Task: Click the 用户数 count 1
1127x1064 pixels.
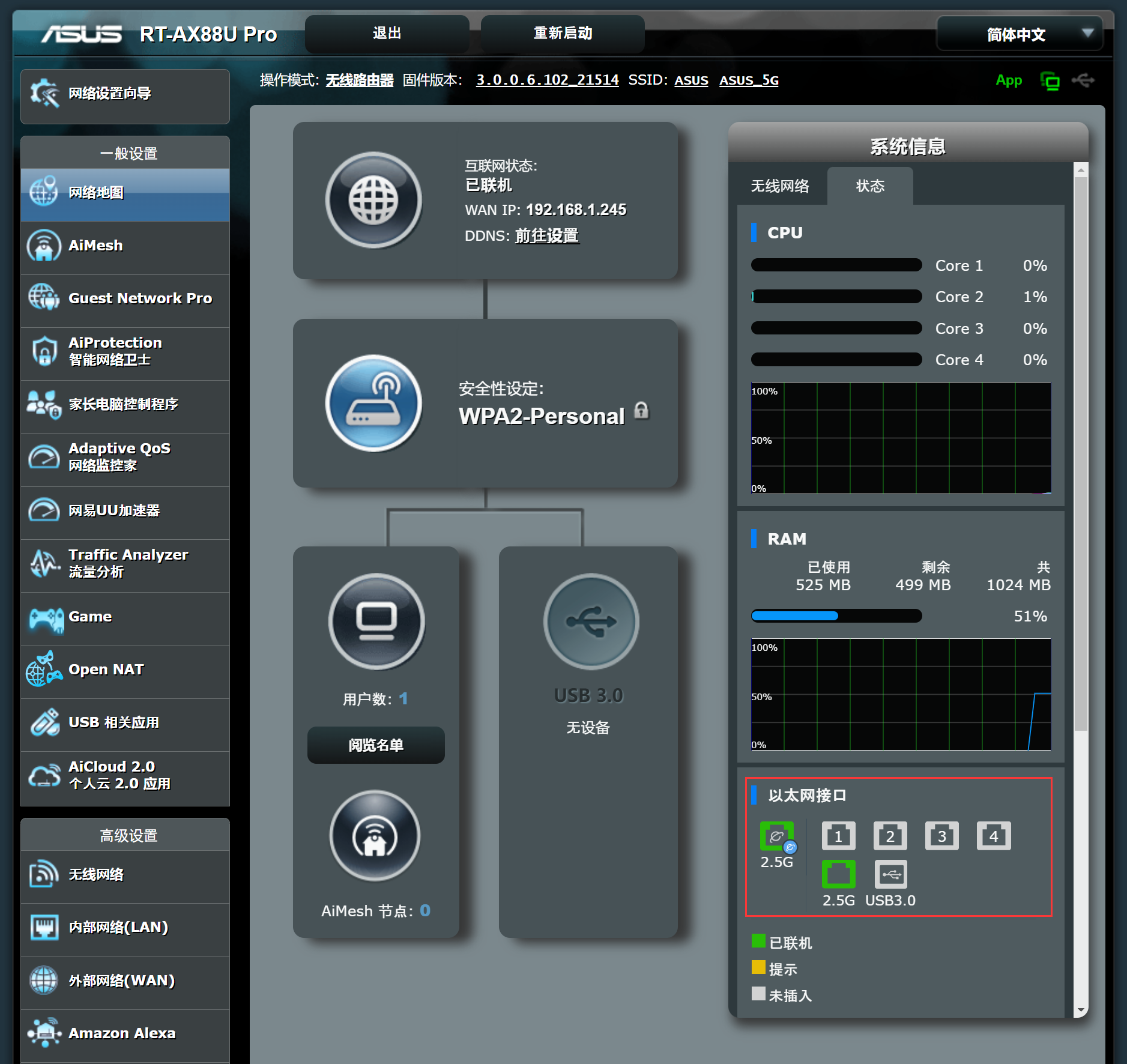Action: point(403,698)
